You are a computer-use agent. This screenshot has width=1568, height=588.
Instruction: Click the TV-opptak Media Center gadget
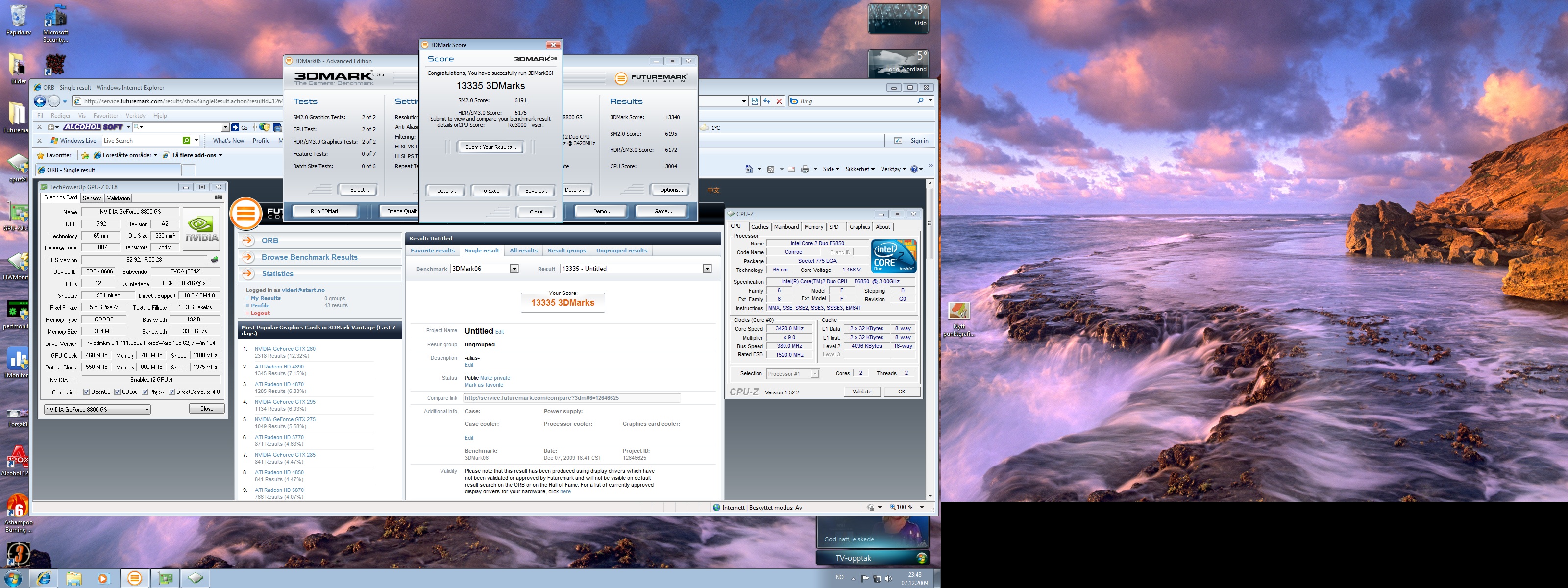tap(872, 558)
